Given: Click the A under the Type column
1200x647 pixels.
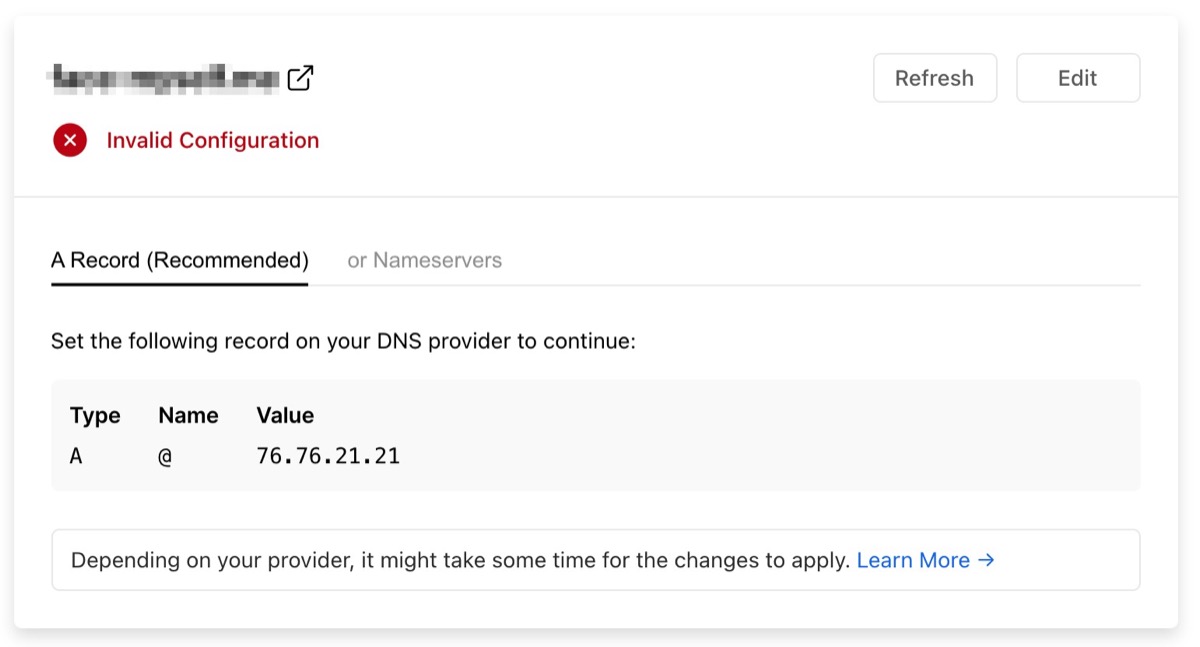Looking at the screenshot, I should point(75,455).
